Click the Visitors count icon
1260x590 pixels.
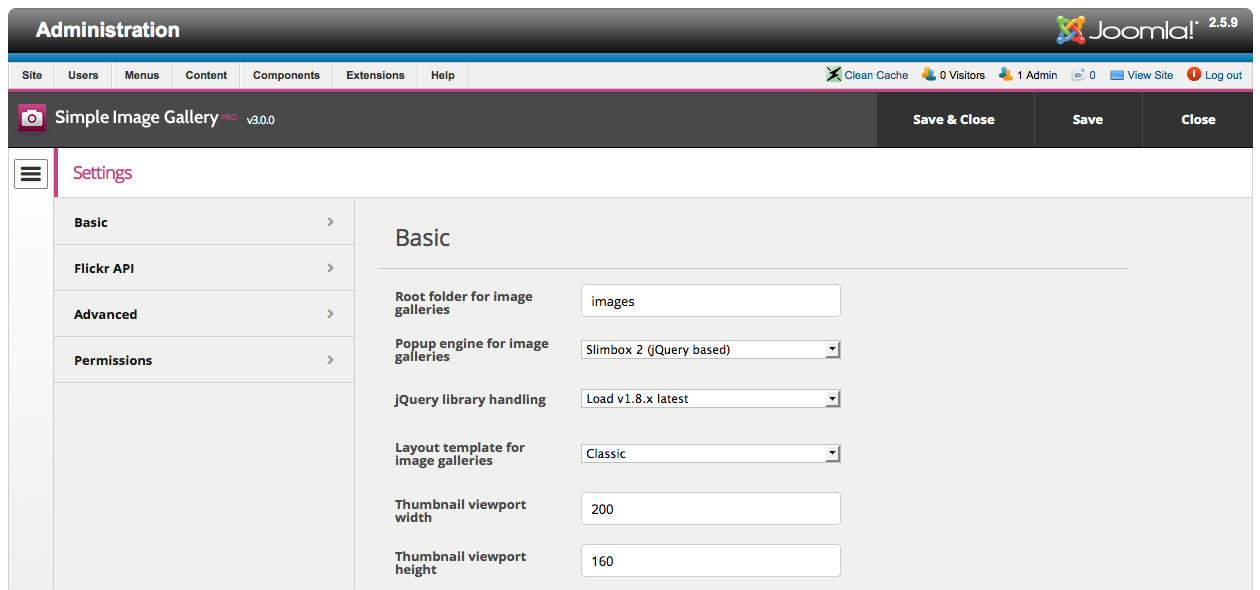pos(929,75)
